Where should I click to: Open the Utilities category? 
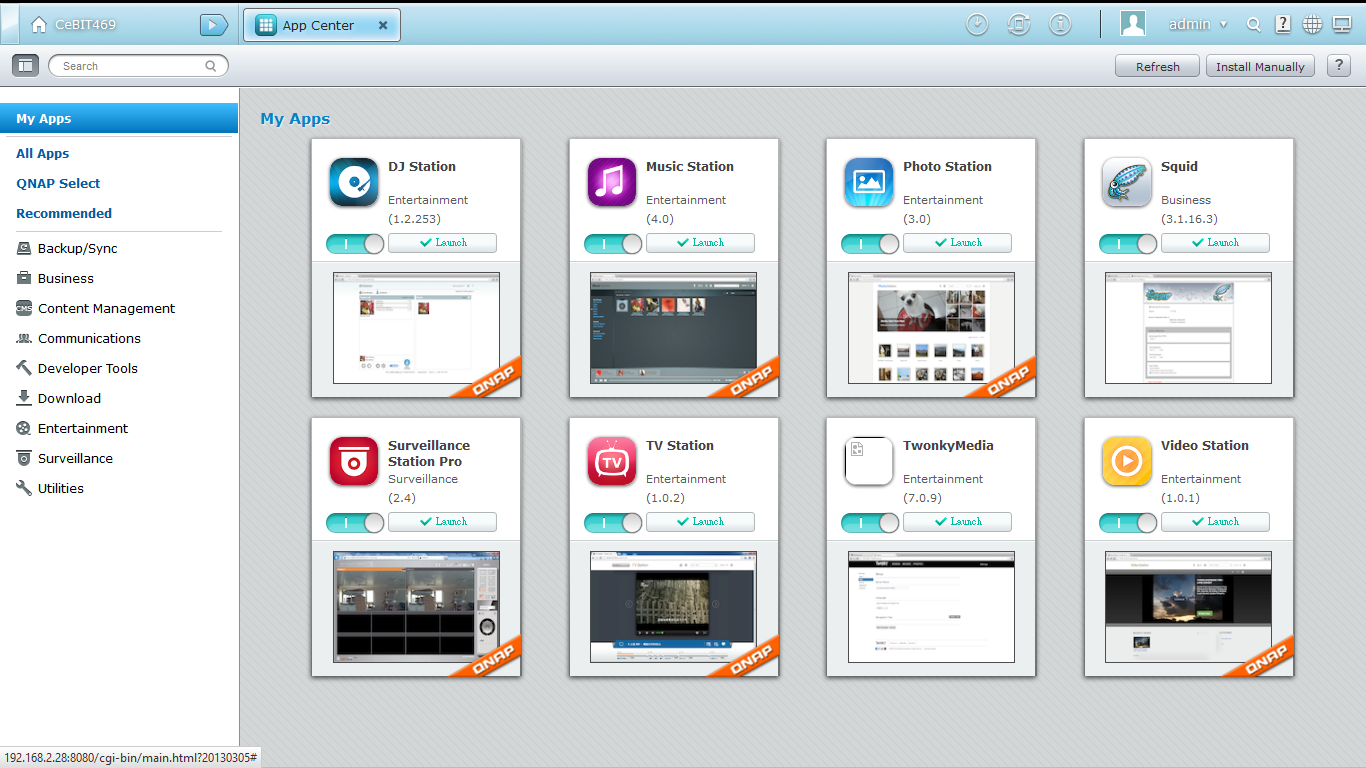tap(50, 488)
